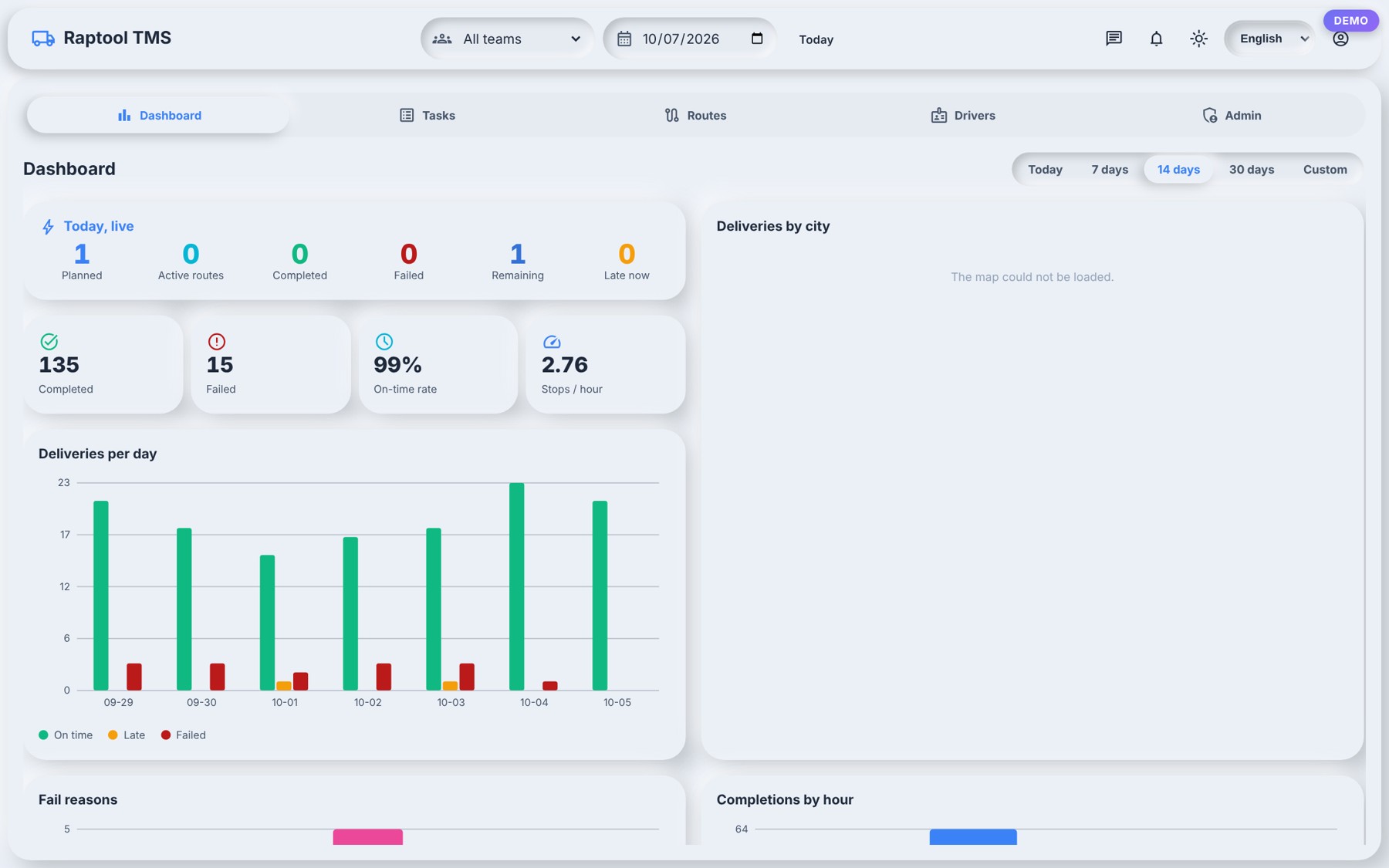The image size is (1389, 868).
Task: Click the 10-04 green on-time bar
Action: (x=516, y=586)
